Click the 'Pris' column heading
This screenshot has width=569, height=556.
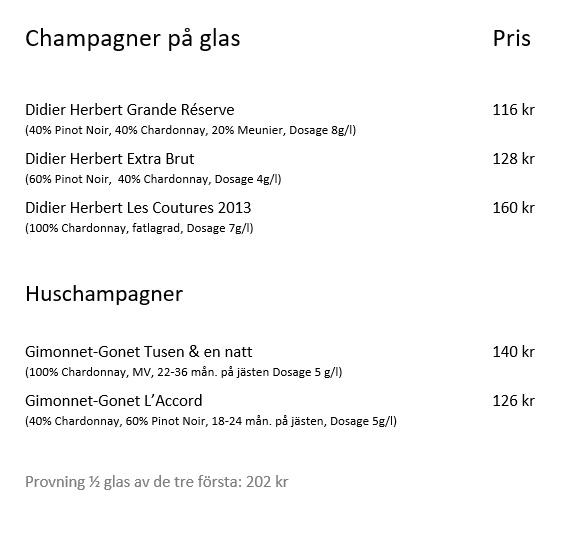pos(511,38)
